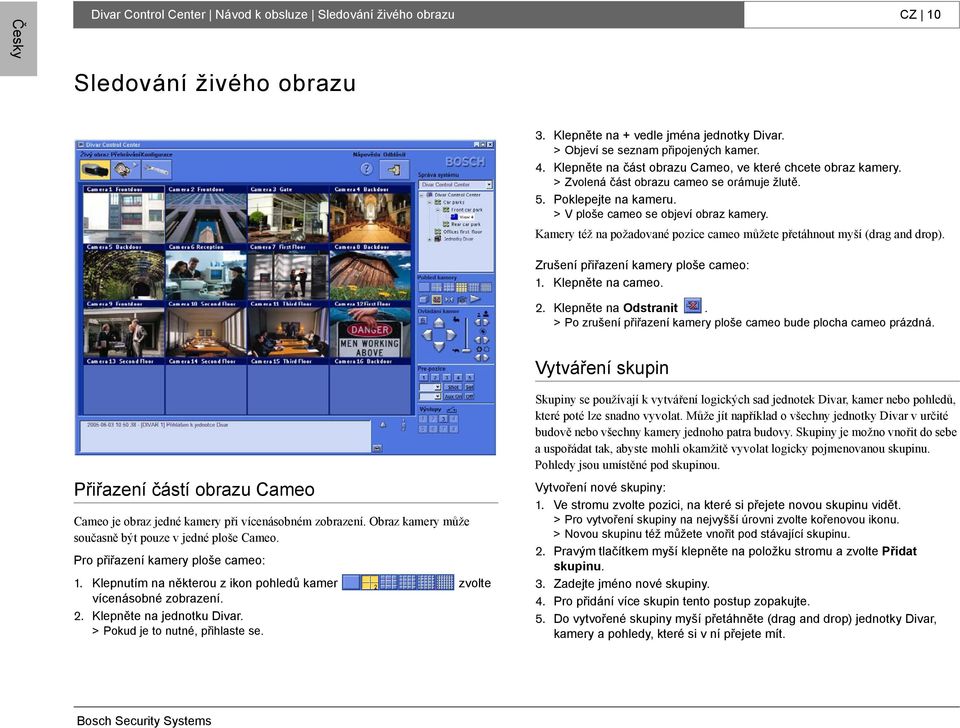The width and height of the screenshot is (960, 728).
Task: Click the Set button
Action: pos(470,387)
